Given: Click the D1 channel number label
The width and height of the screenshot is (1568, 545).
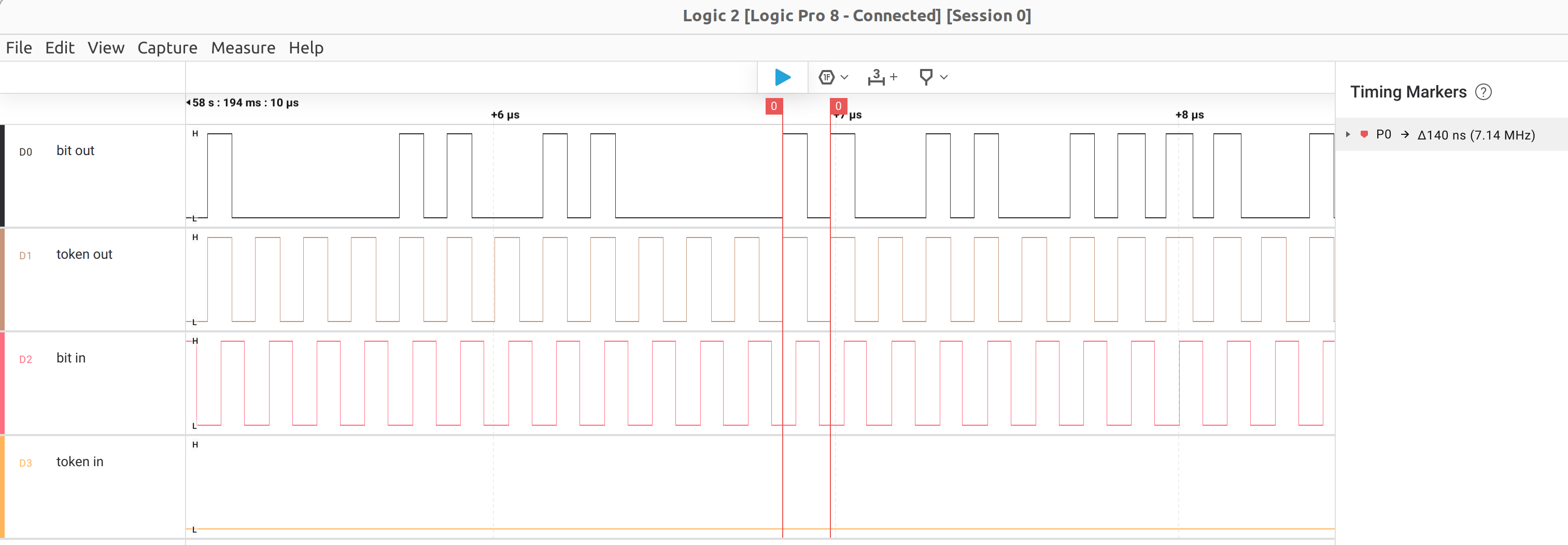Looking at the screenshot, I should pyautogui.click(x=25, y=256).
